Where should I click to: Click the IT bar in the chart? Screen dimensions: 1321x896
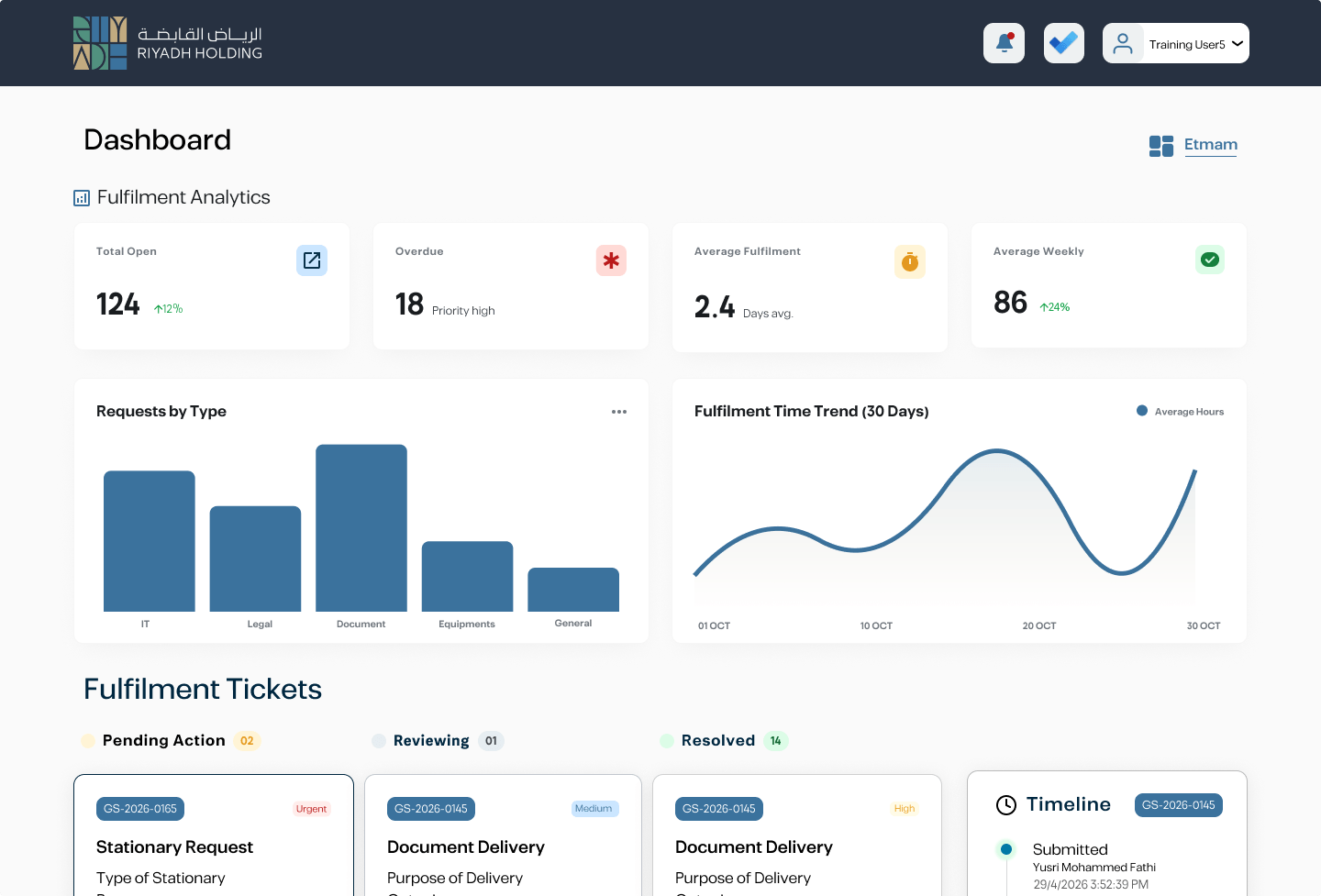(x=150, y=541)
